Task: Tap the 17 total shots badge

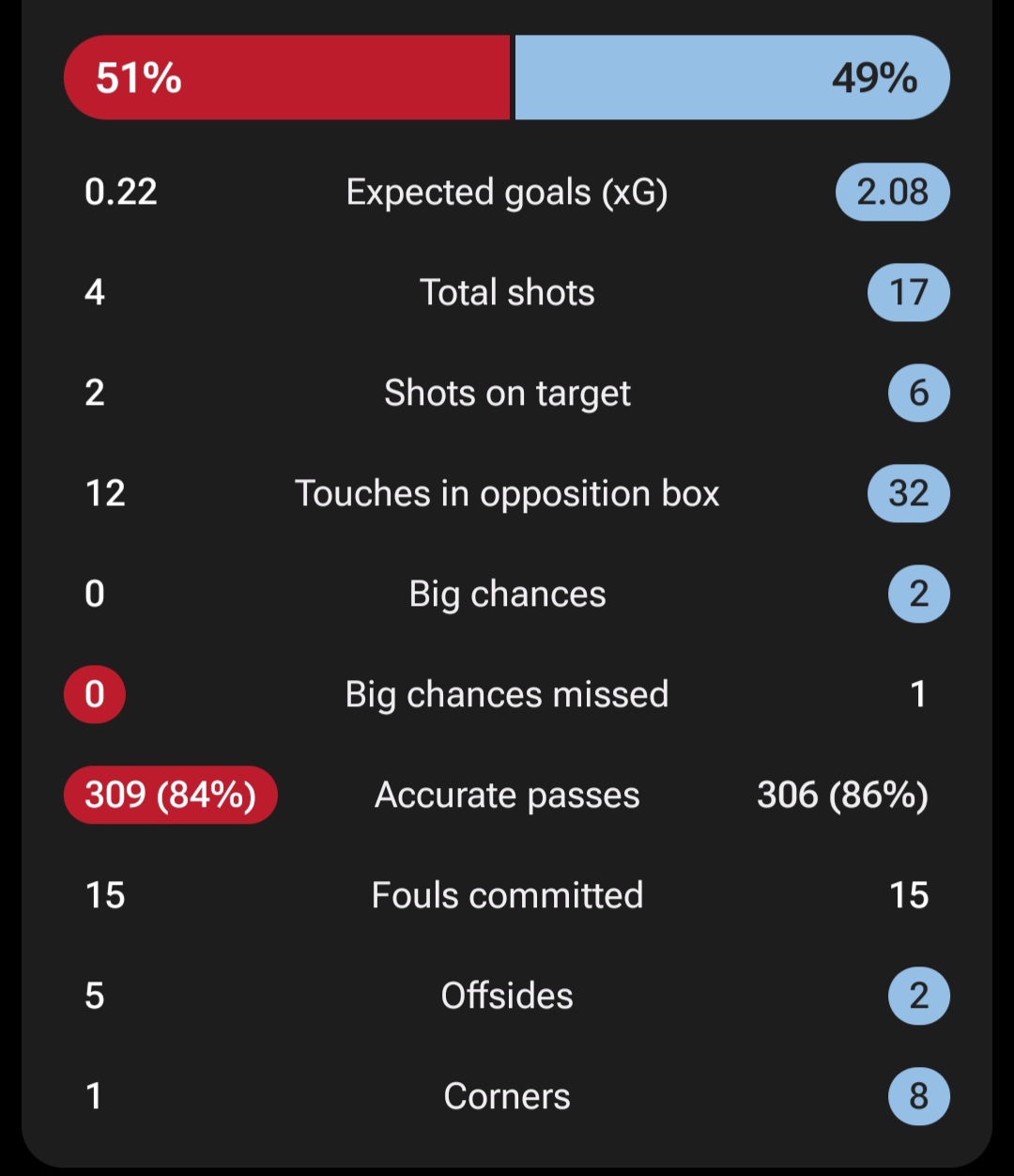Action: click(909, 292)
